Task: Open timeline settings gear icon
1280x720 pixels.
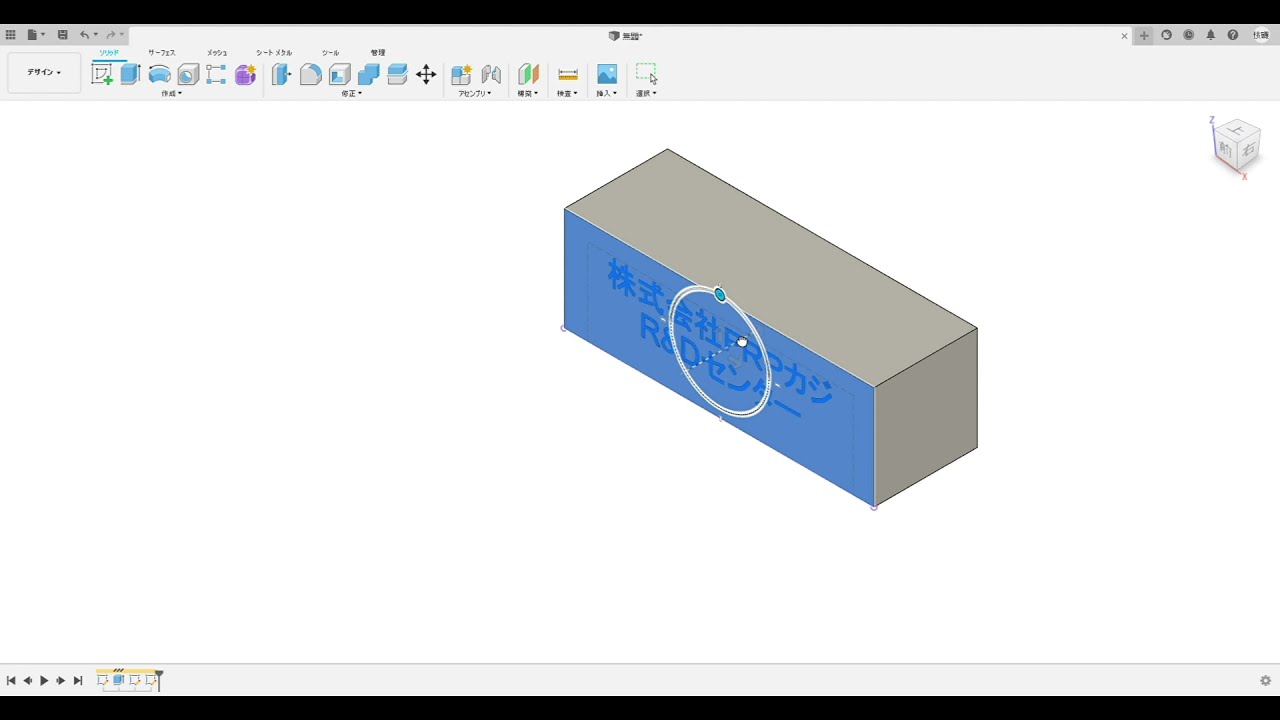Action: pos(1265,680)
